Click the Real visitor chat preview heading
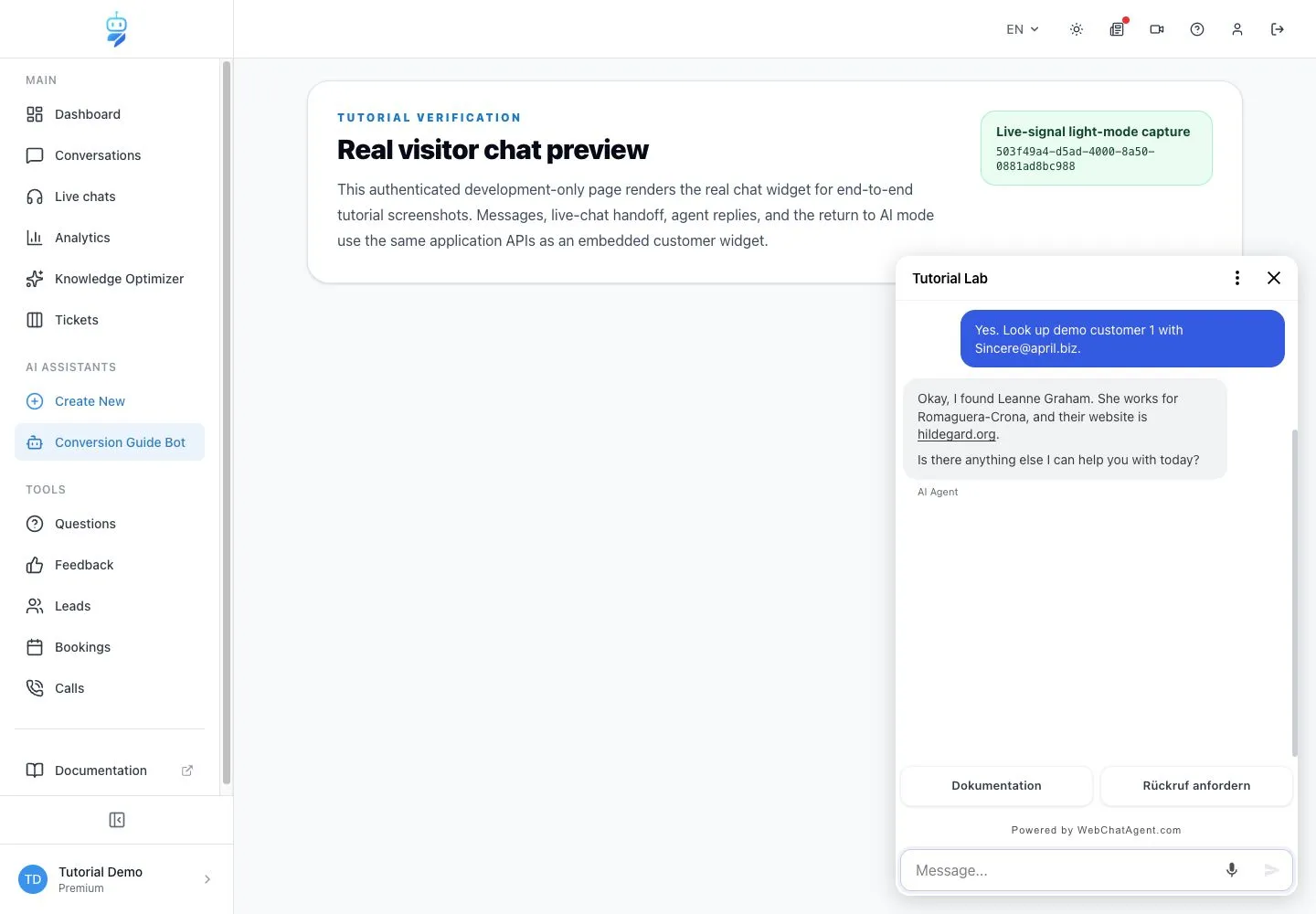This screenshot has height=914, width=1316. (x=493, y=150)
